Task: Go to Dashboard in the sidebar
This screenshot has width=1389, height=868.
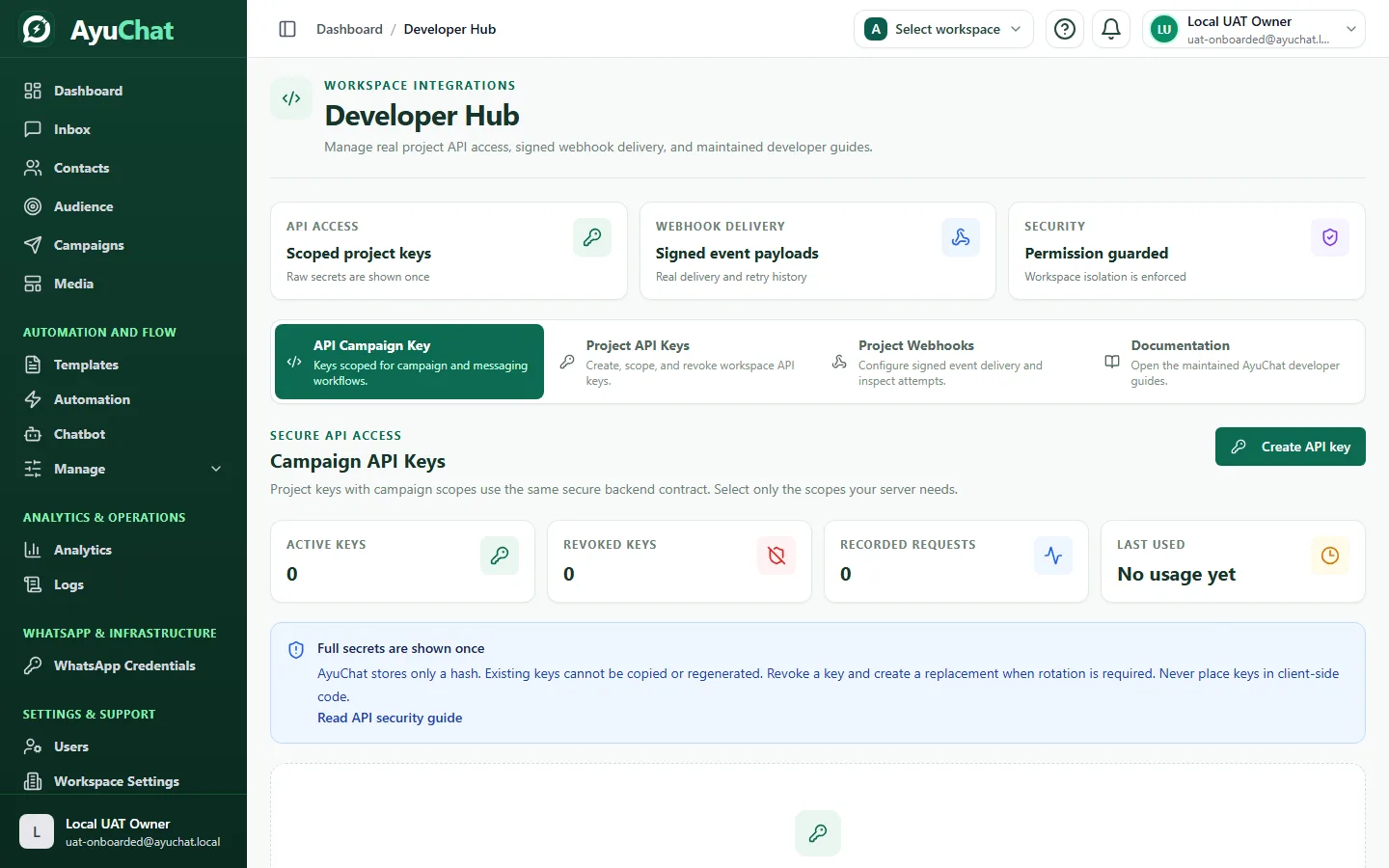Action: pyautogui.click(x=123, y=91)
